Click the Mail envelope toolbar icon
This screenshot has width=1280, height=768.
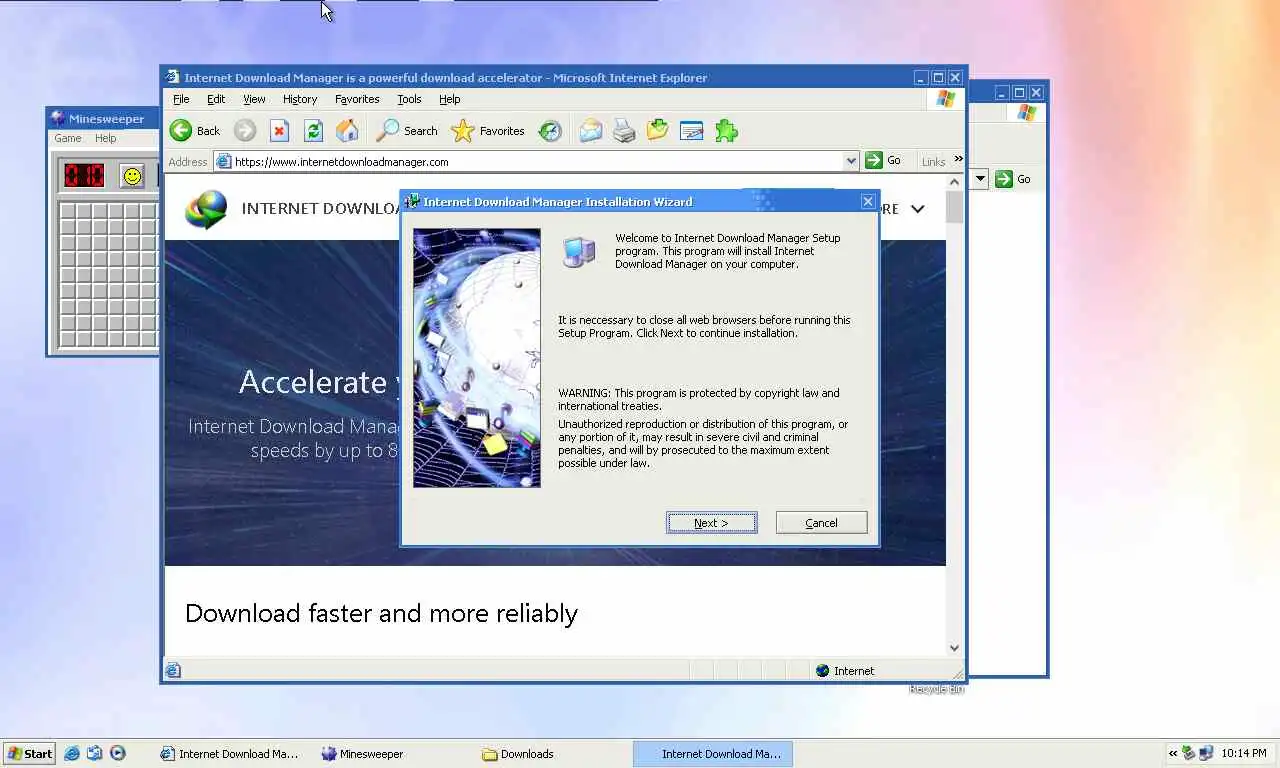click(x=591, y=131)
